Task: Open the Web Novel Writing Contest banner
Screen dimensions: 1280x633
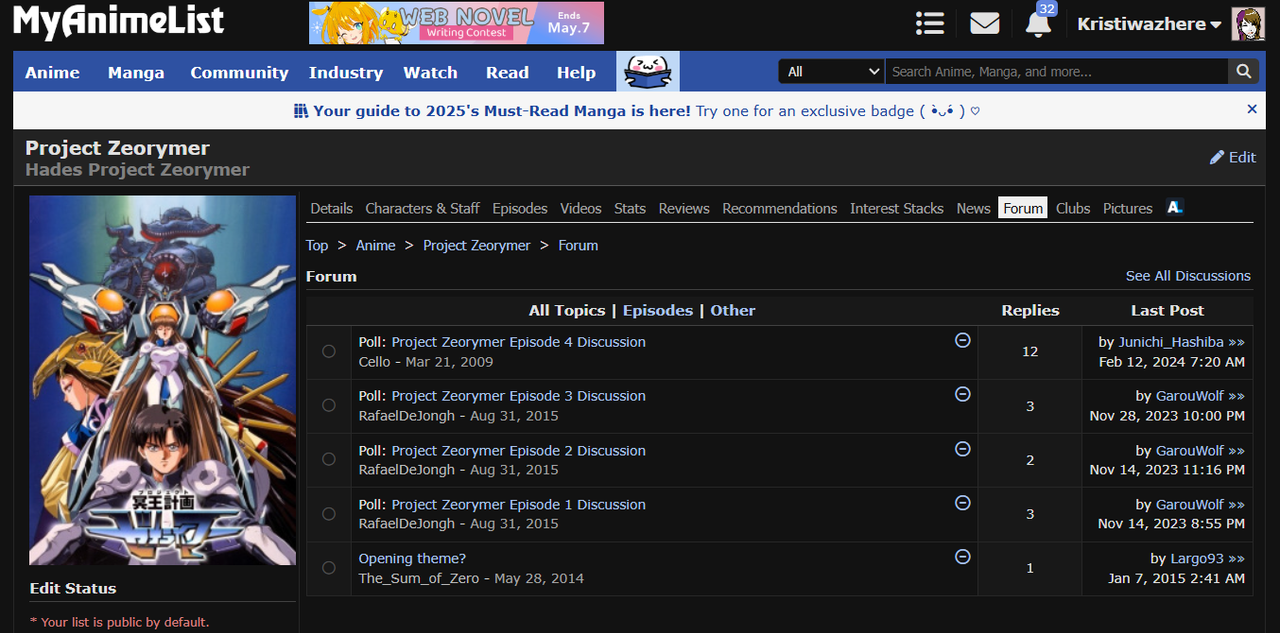Action: click(456, 23)
